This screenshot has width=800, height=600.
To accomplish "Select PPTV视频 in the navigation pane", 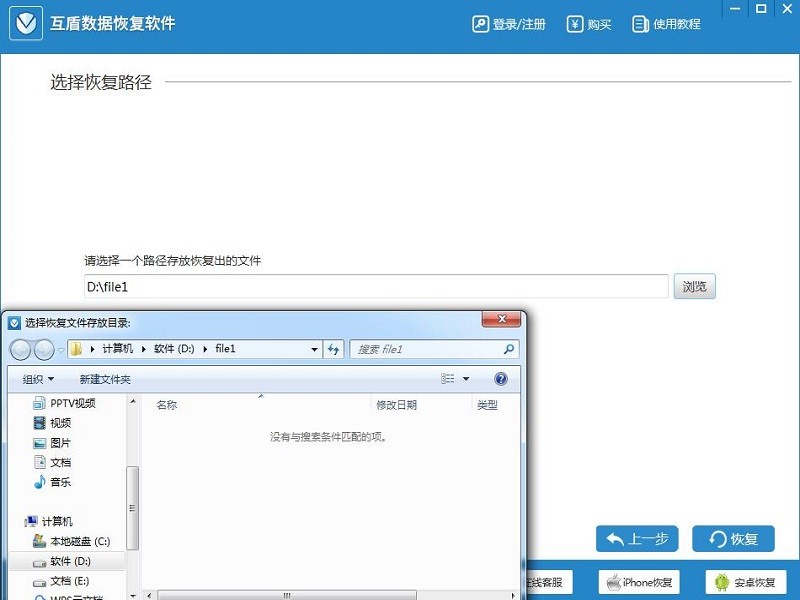I will pyautogui.click(x=65, y=403).
